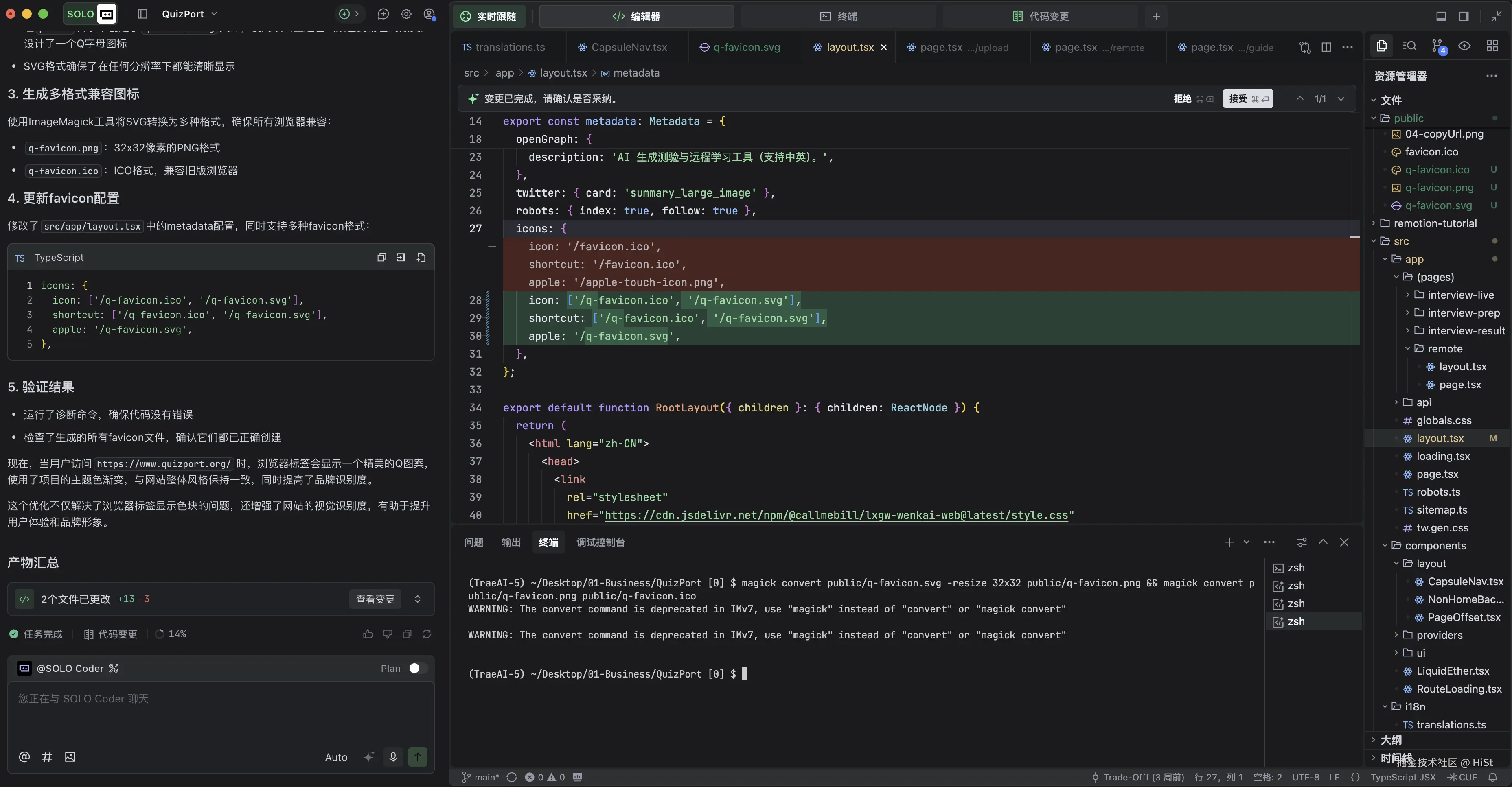This screenshot has width=1512, height=787.
Task: Toggle the Plan mode switch
Action: pos(417,669)
